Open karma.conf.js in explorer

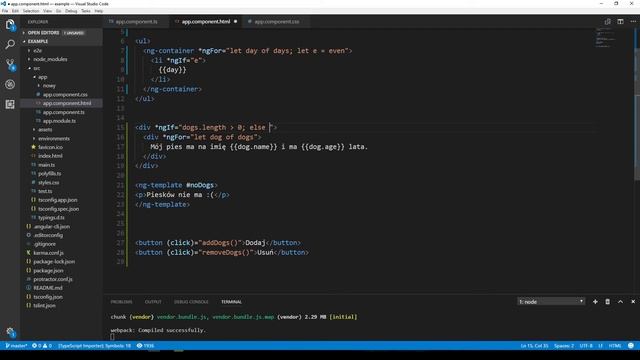[48, 253]
